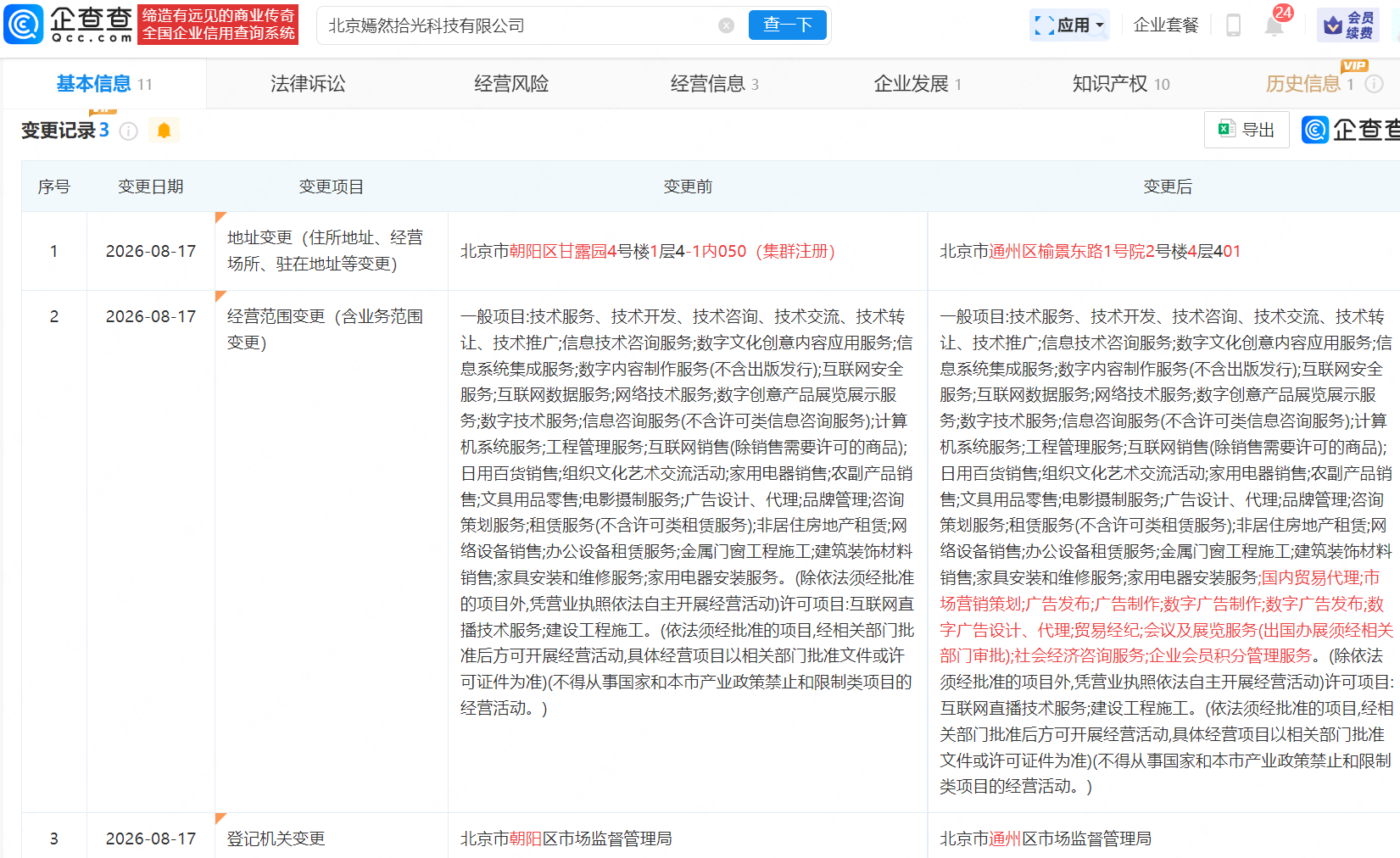Click the 变更日期 column header

pyautogui.click(x=150, y=187)
